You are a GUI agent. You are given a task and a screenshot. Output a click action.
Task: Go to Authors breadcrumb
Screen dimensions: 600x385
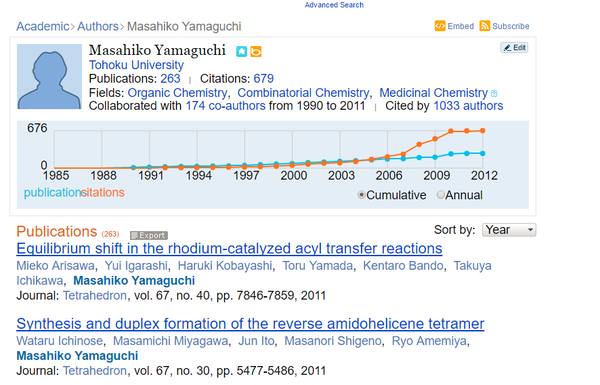pos(98,26)
